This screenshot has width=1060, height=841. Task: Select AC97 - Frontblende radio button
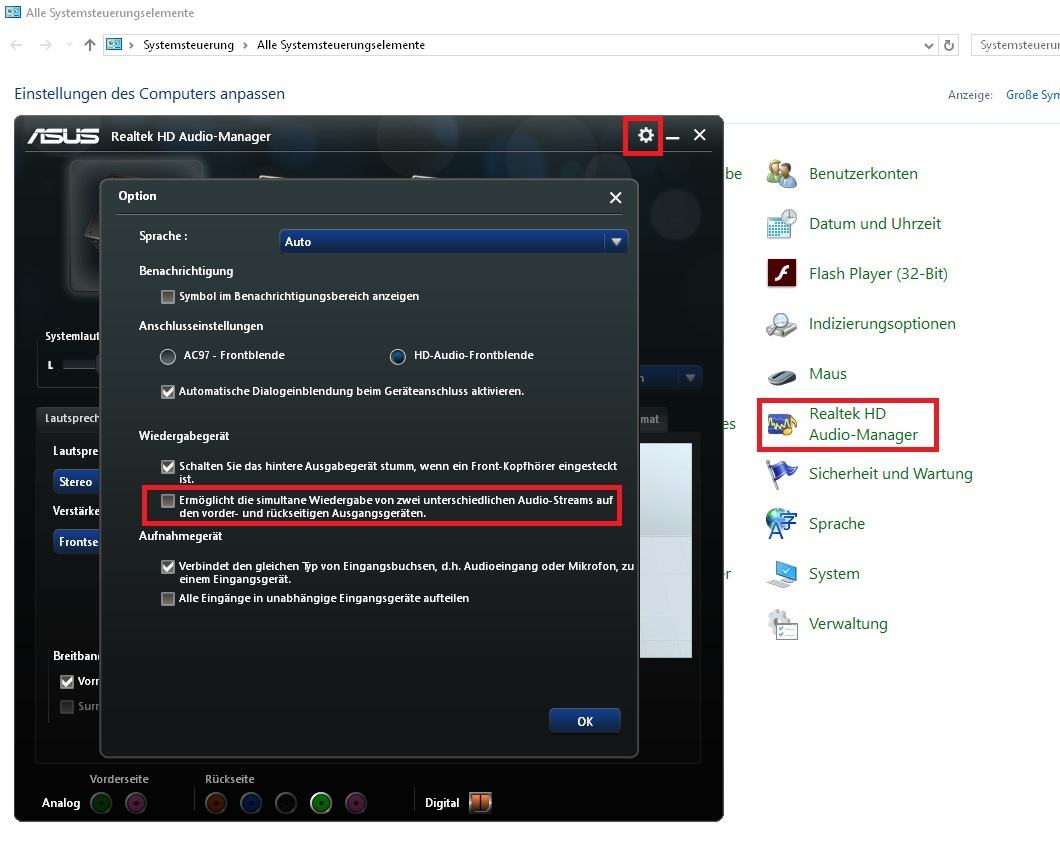point(168,356)
